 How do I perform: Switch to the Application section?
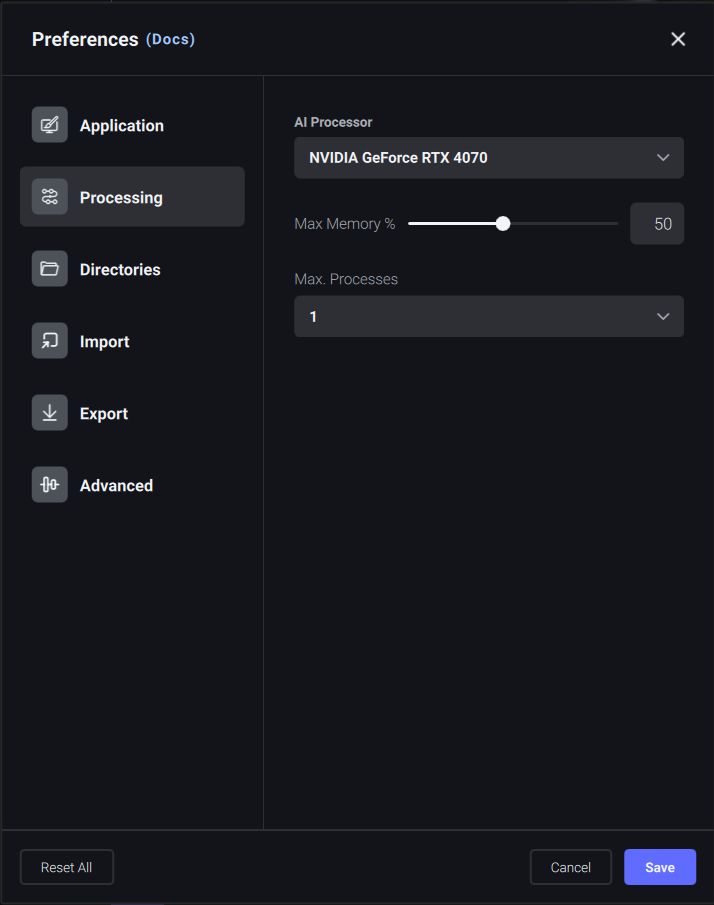pyautogui.click(x=121, y=125)
